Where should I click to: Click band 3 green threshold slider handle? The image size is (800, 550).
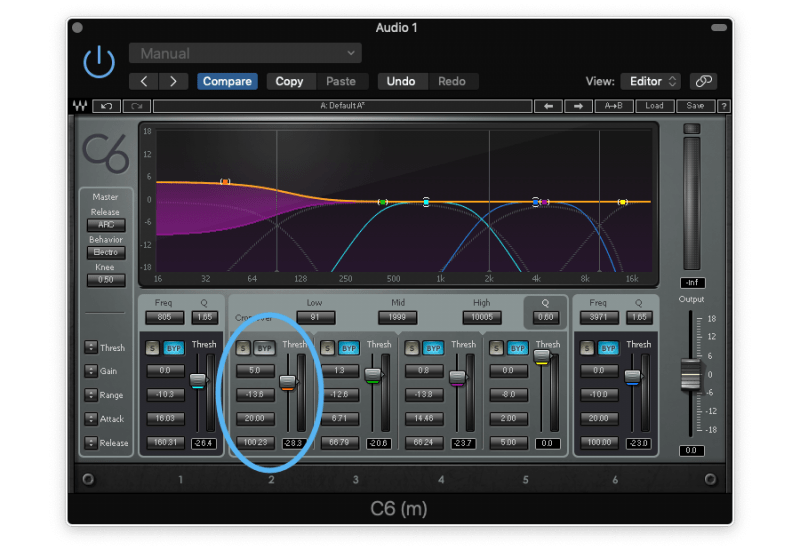373,376
